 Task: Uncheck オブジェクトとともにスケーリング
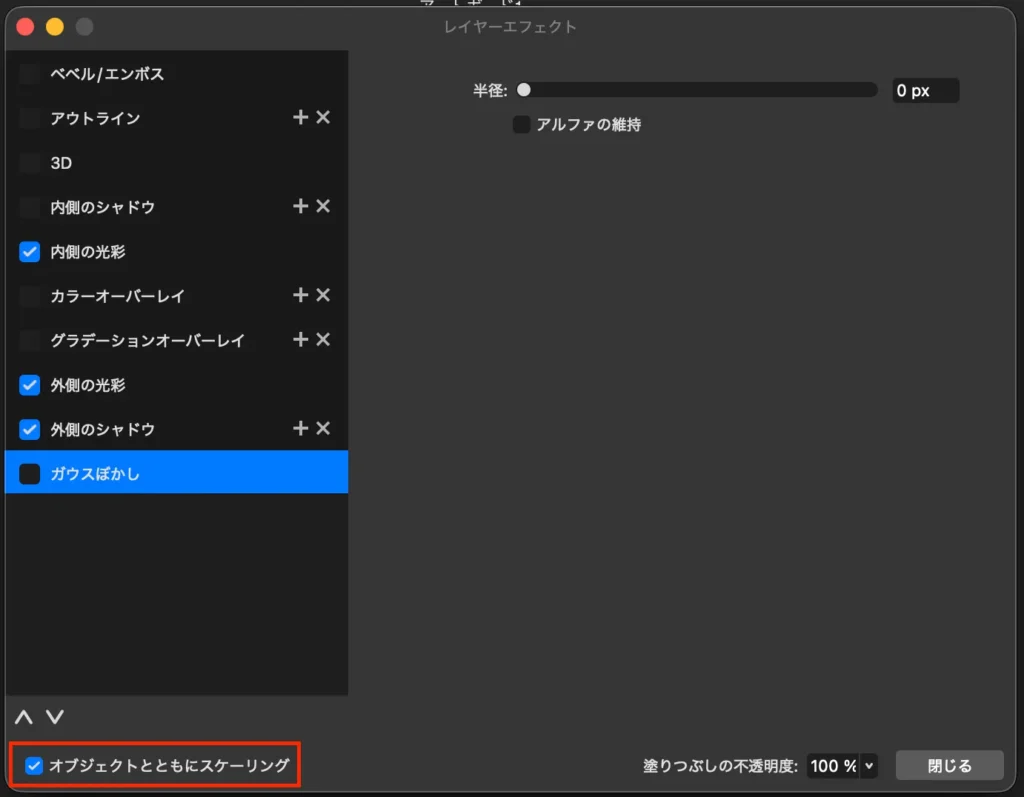(34, 765)
